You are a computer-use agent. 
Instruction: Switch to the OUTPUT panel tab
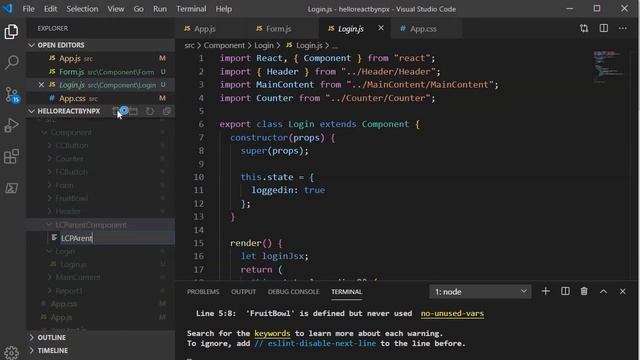(x=243, y=292)
